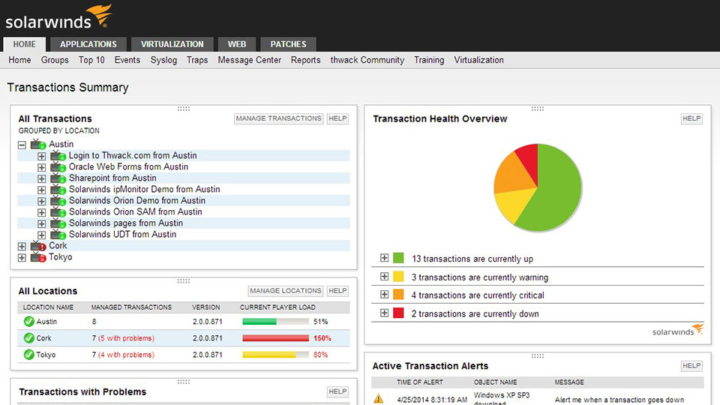
Task: Switch to the APPLICATIONS tab
Action: click(x=88, y=44)
